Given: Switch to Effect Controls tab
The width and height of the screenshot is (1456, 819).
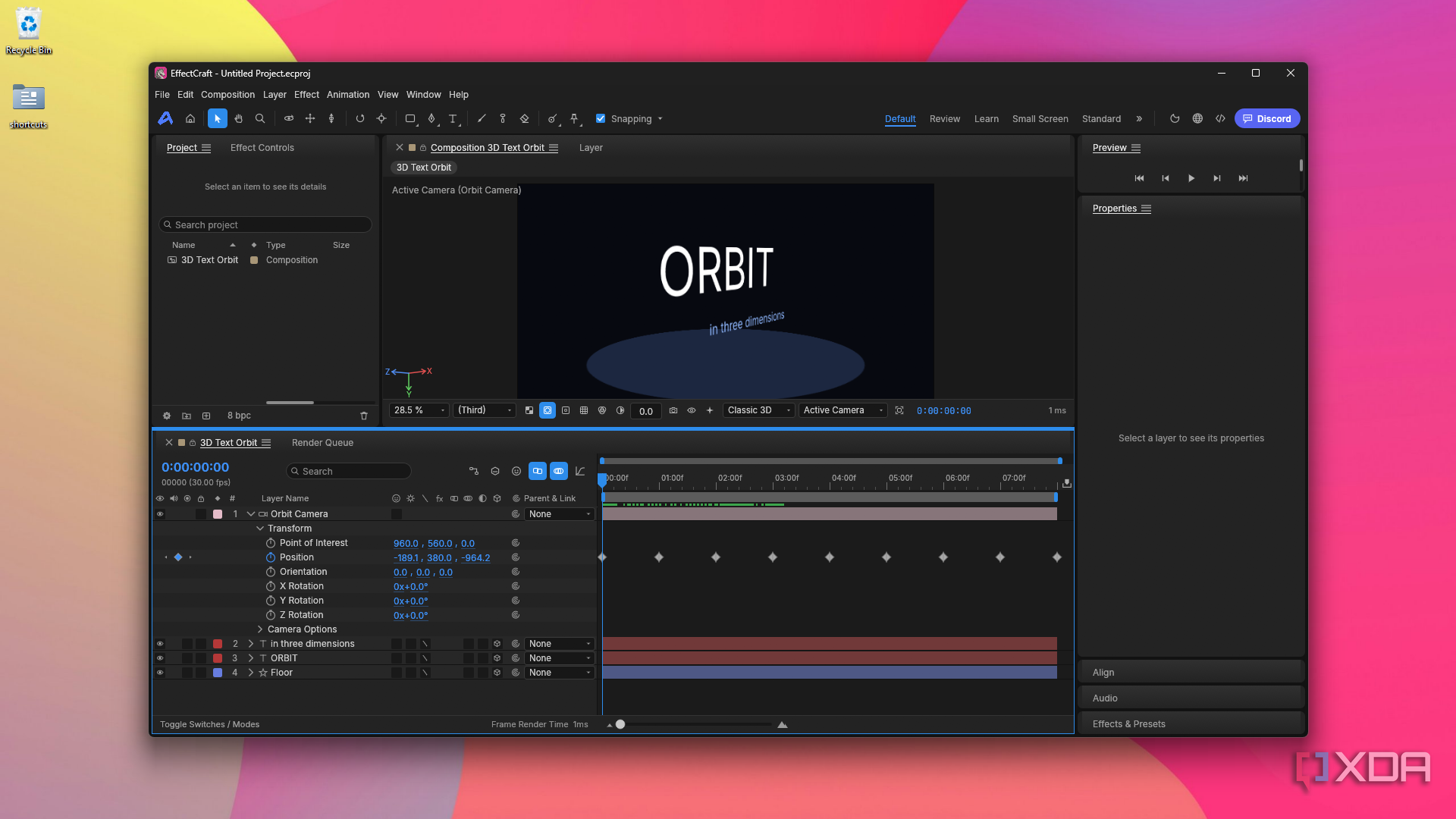Looking at the screenshot, I should 262,148.
